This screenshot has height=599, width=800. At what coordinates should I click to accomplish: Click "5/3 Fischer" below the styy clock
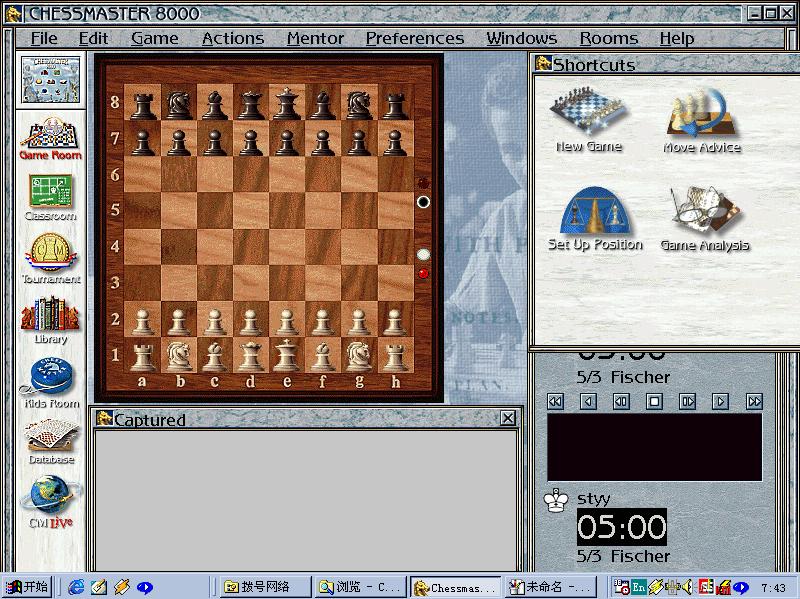623,556
